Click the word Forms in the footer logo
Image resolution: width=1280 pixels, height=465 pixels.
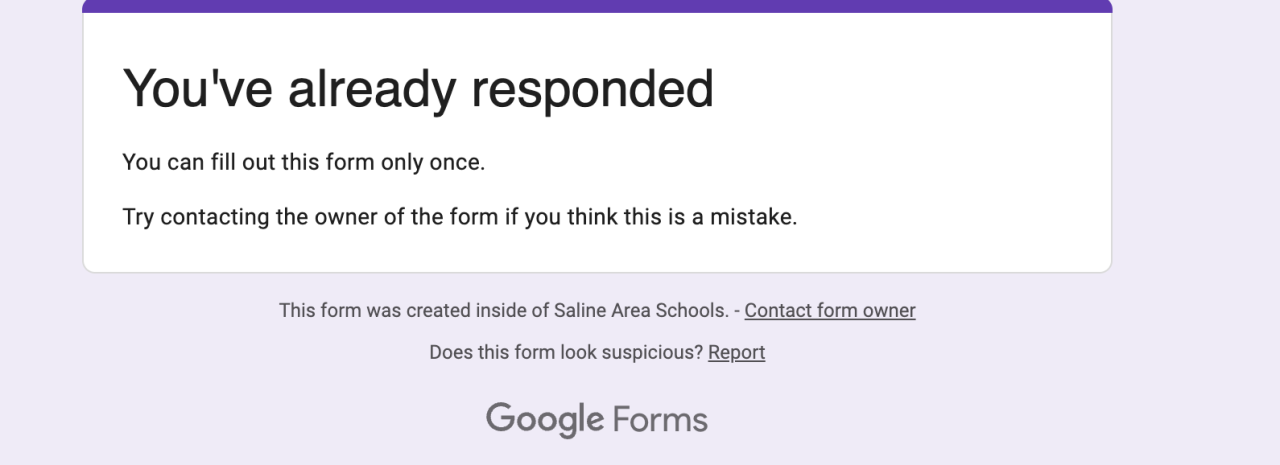pos(659,418)
